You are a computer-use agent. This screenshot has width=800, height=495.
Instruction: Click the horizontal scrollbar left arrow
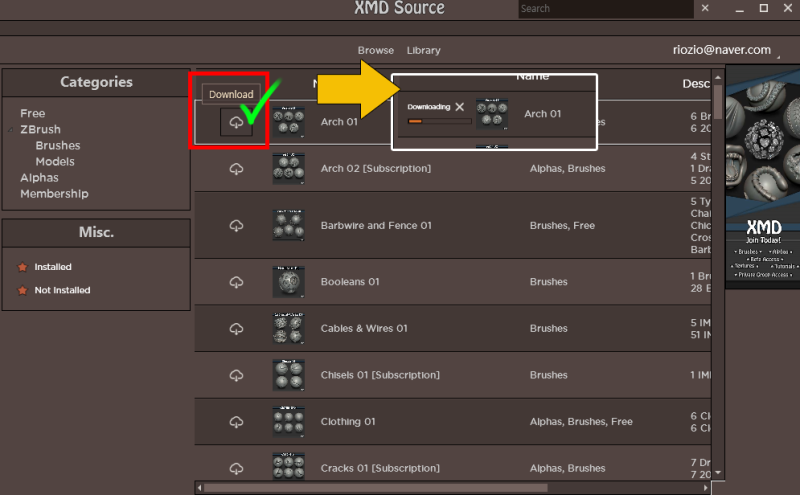click(199, 488)
